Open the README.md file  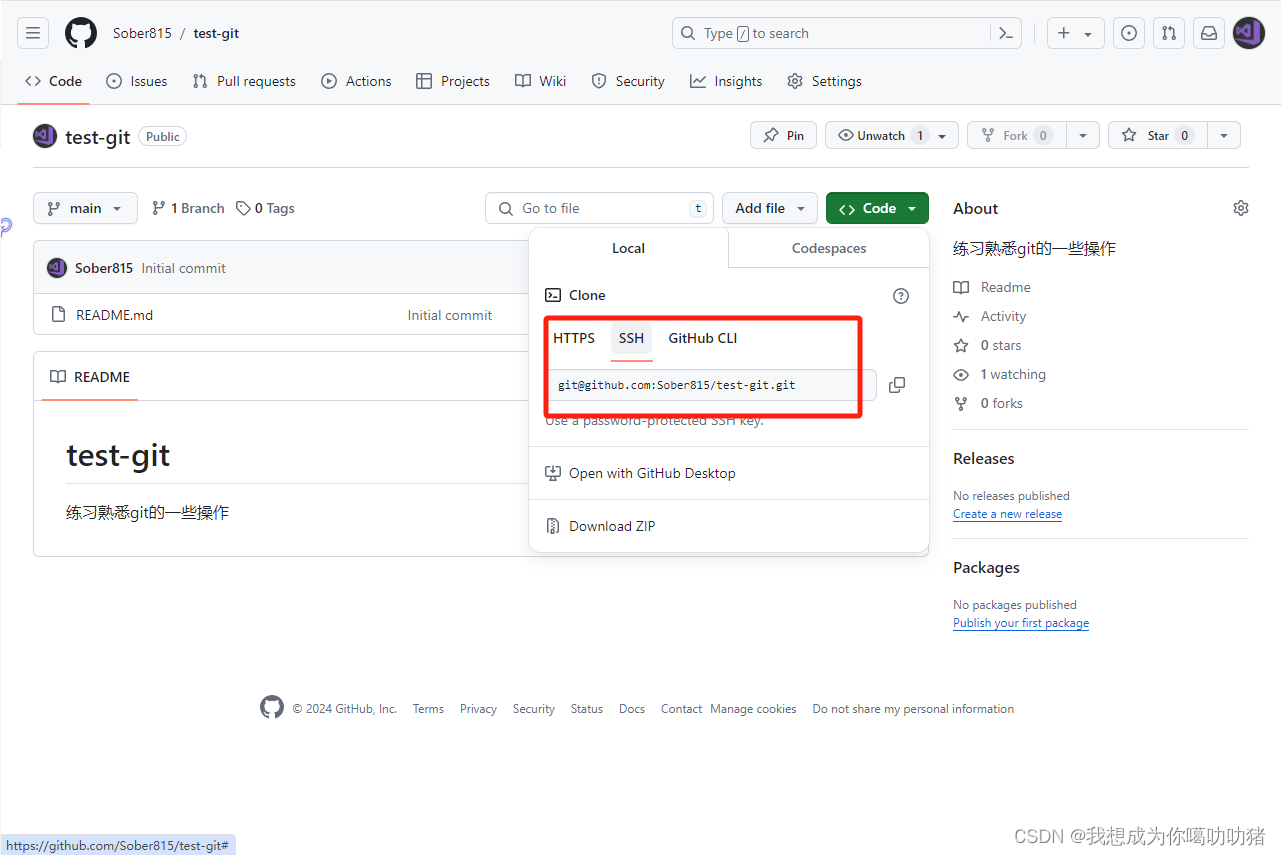pos(115,315)
